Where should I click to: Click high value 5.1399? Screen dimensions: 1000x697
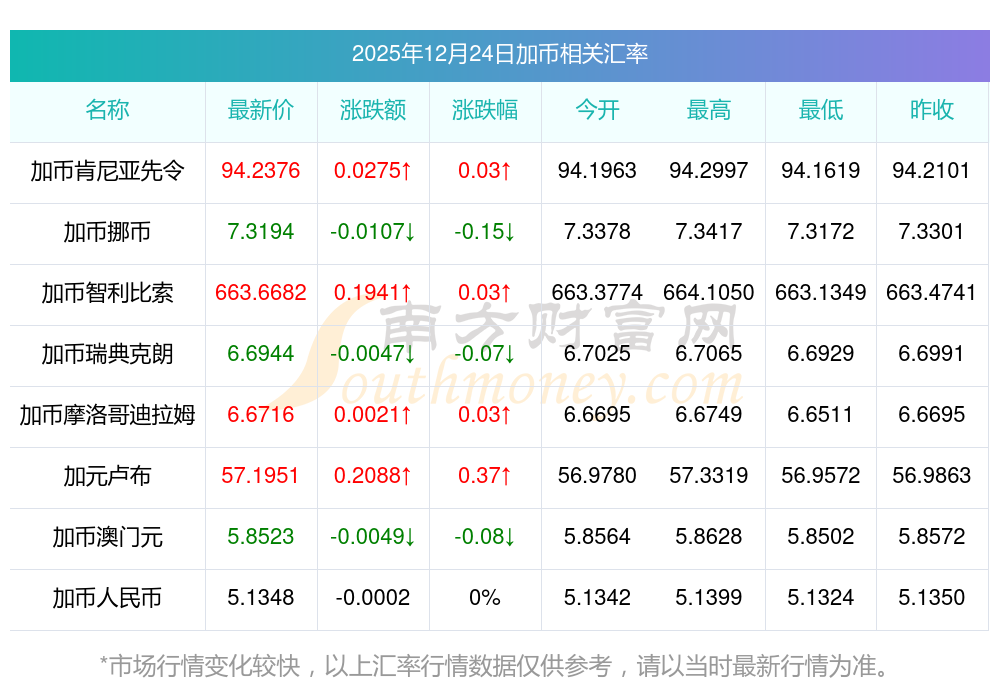(x=709, y=598)
